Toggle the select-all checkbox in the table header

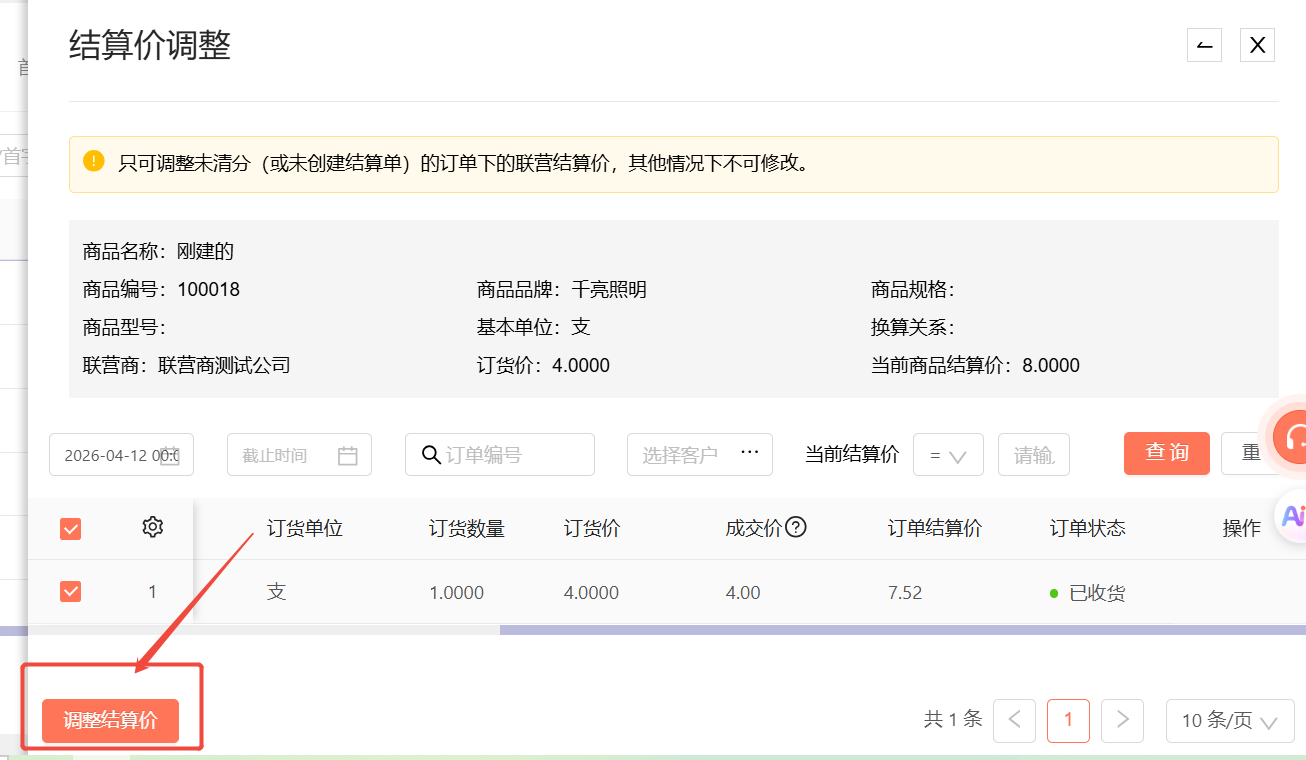point(70,529)
